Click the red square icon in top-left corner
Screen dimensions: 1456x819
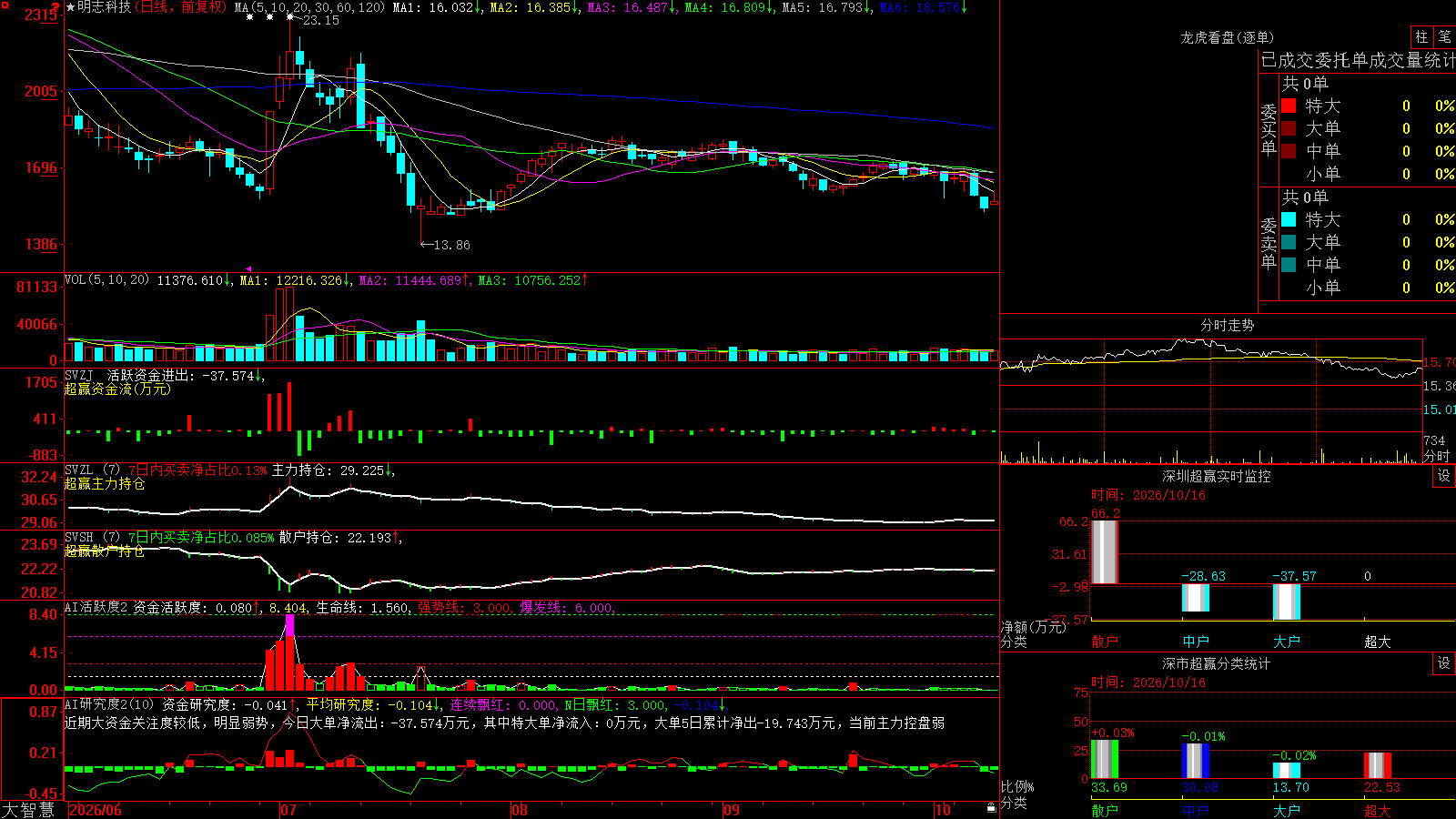click(x=5, y=5)
